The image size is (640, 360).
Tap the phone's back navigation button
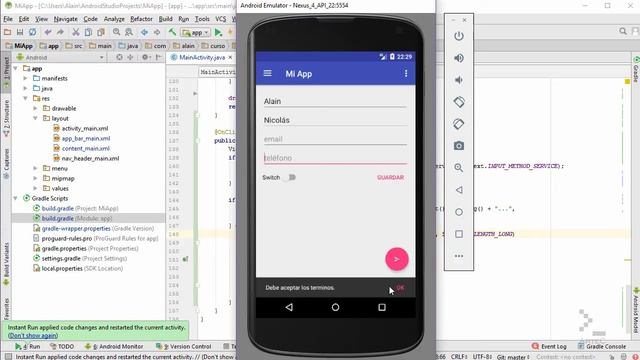tap(289, 307)
